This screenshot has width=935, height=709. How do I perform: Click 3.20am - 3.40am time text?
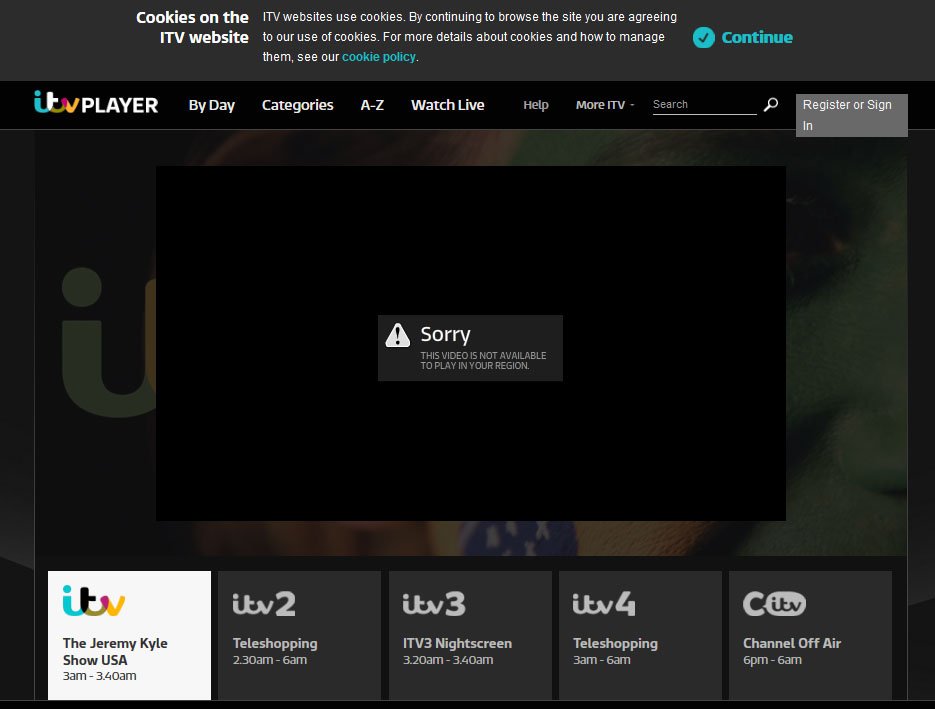448,660
